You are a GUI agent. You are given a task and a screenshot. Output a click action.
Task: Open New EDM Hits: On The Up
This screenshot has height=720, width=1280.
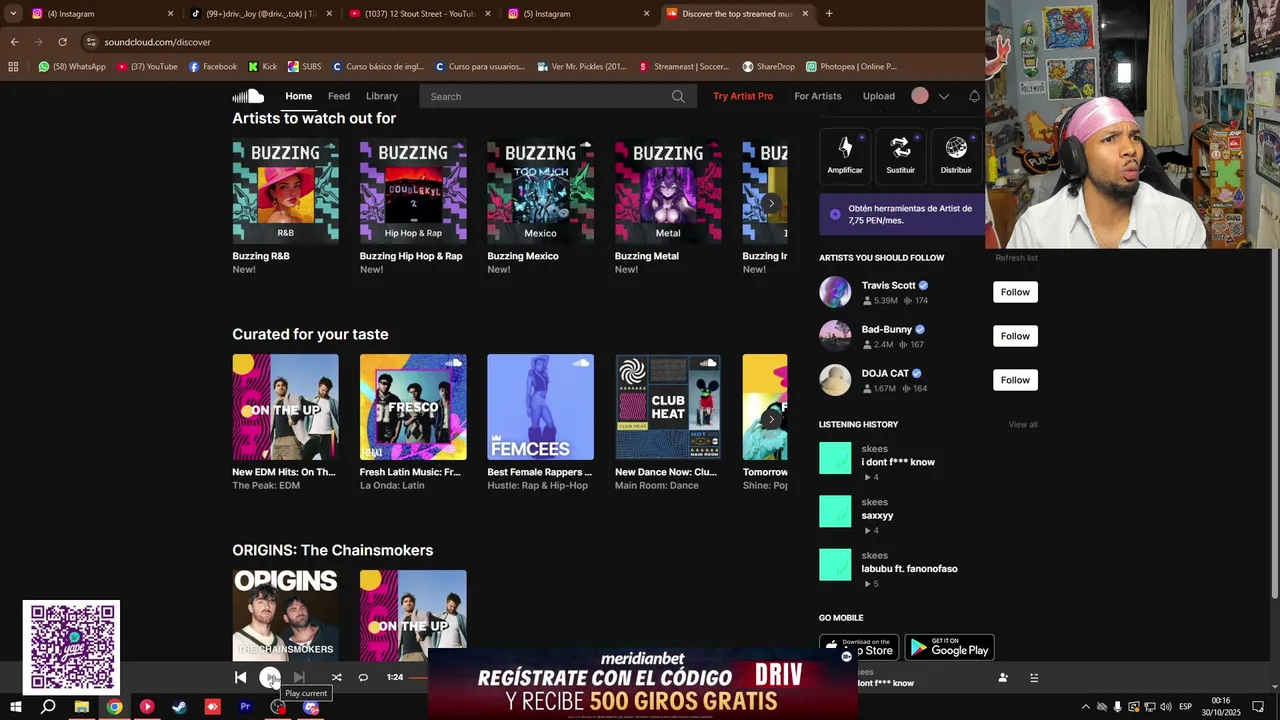[x=285, y=407]
